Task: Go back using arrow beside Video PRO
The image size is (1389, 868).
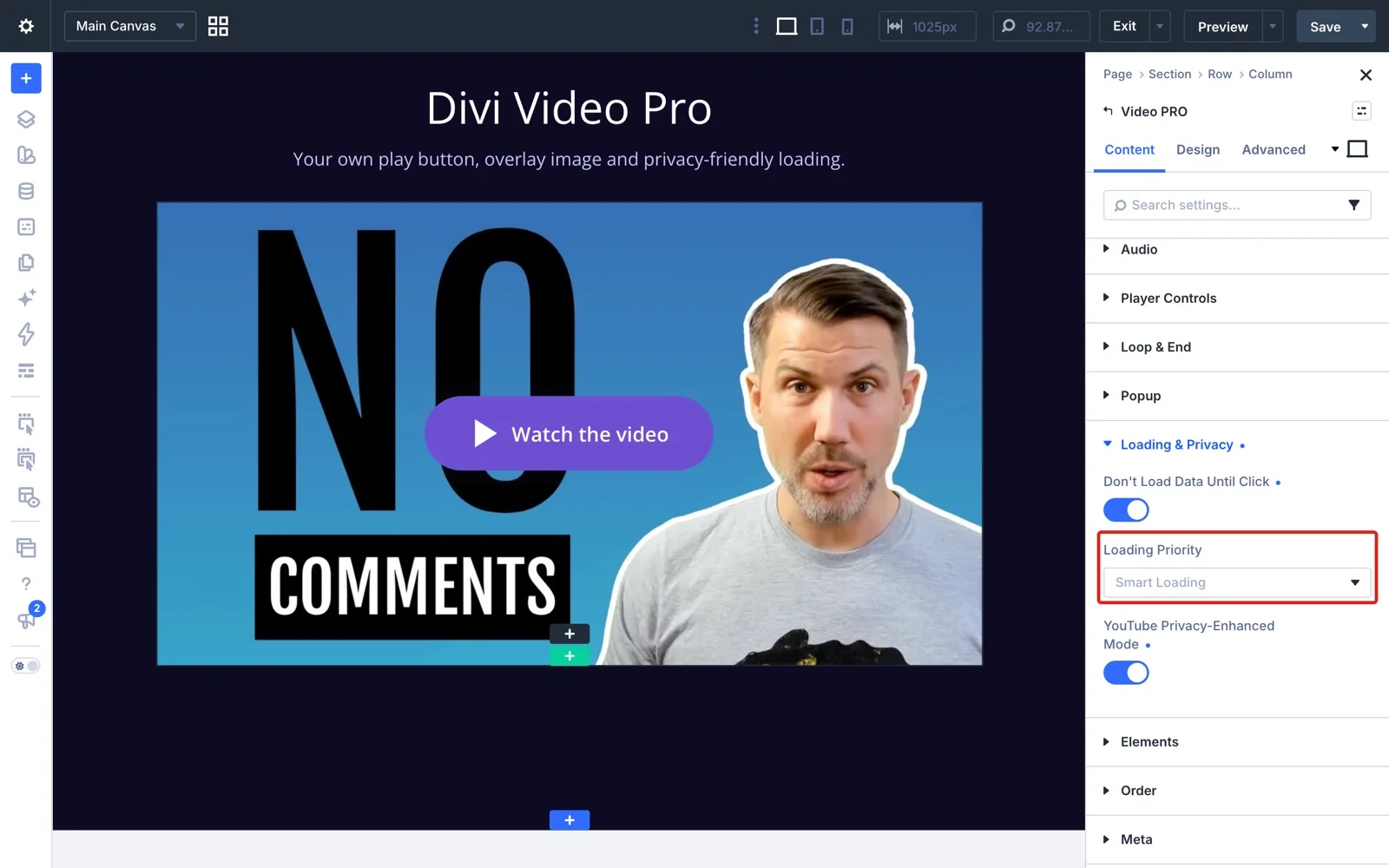Action: click(x=1108, y=111)
